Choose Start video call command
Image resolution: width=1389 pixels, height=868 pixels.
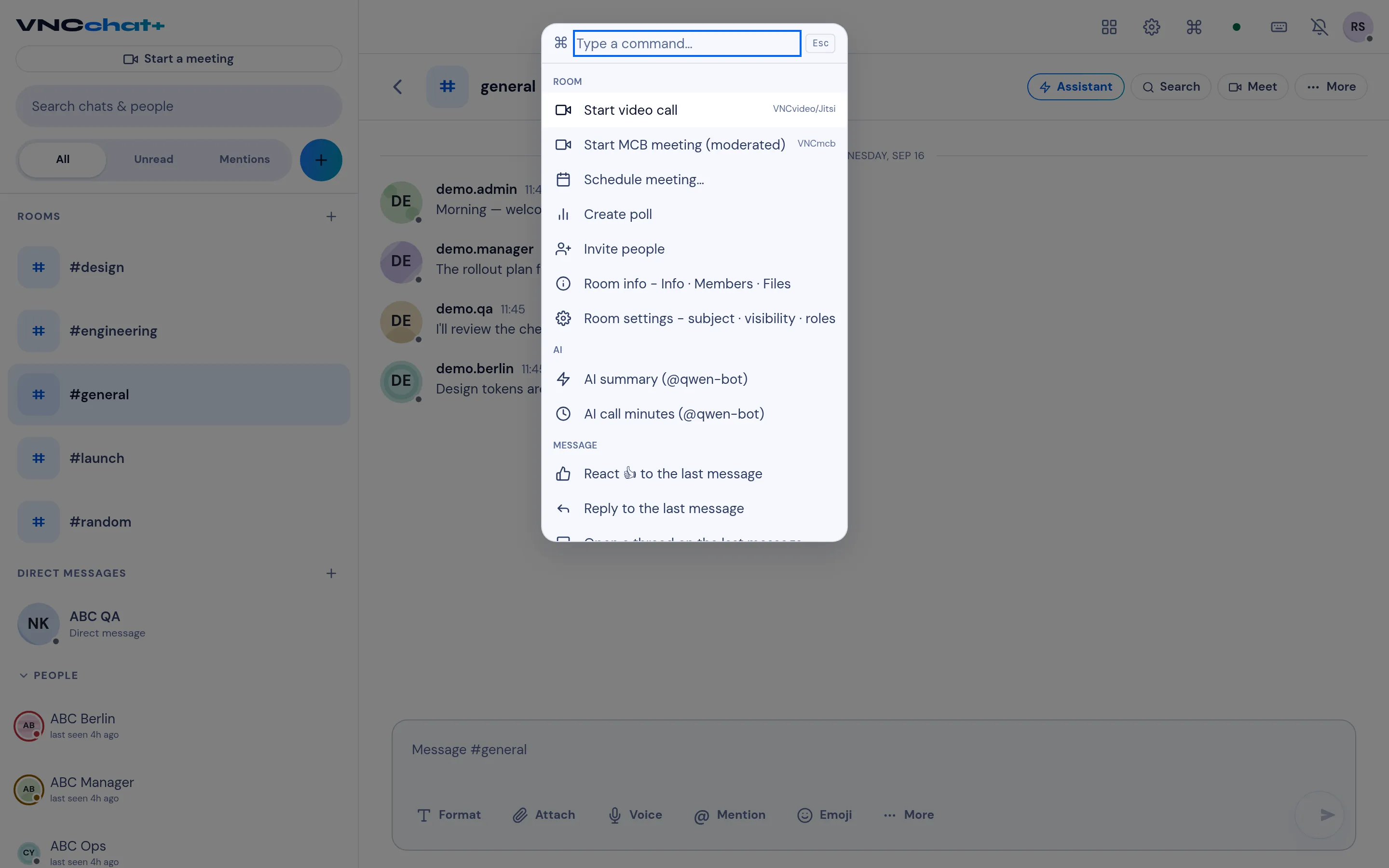(694, 109)
